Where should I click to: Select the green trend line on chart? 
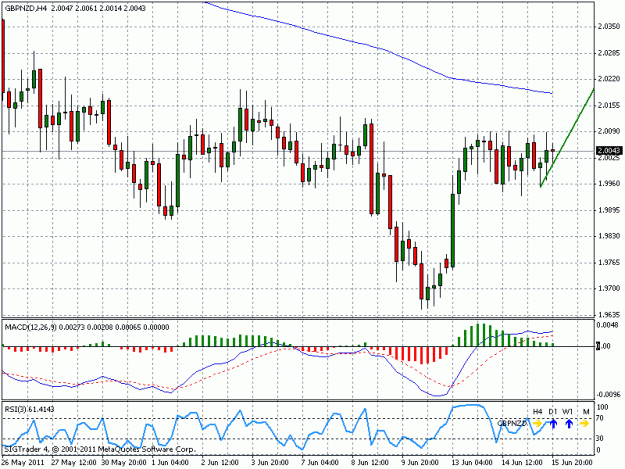[568, 137]
